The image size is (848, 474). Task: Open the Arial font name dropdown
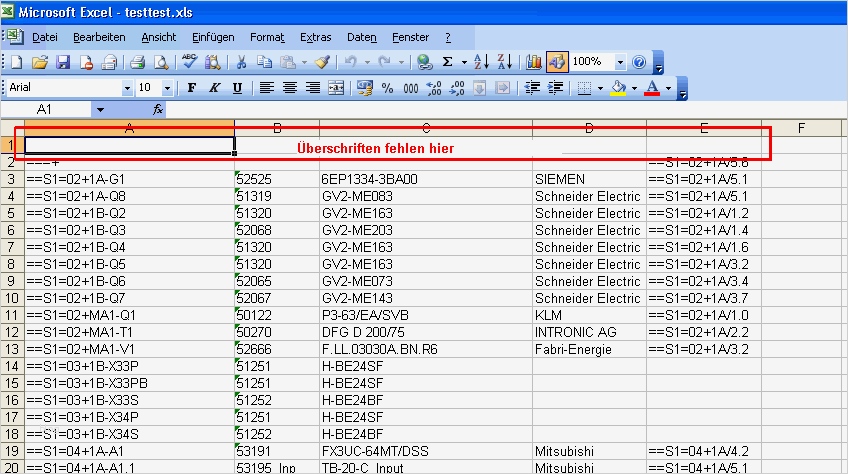[x=127, y=88]
